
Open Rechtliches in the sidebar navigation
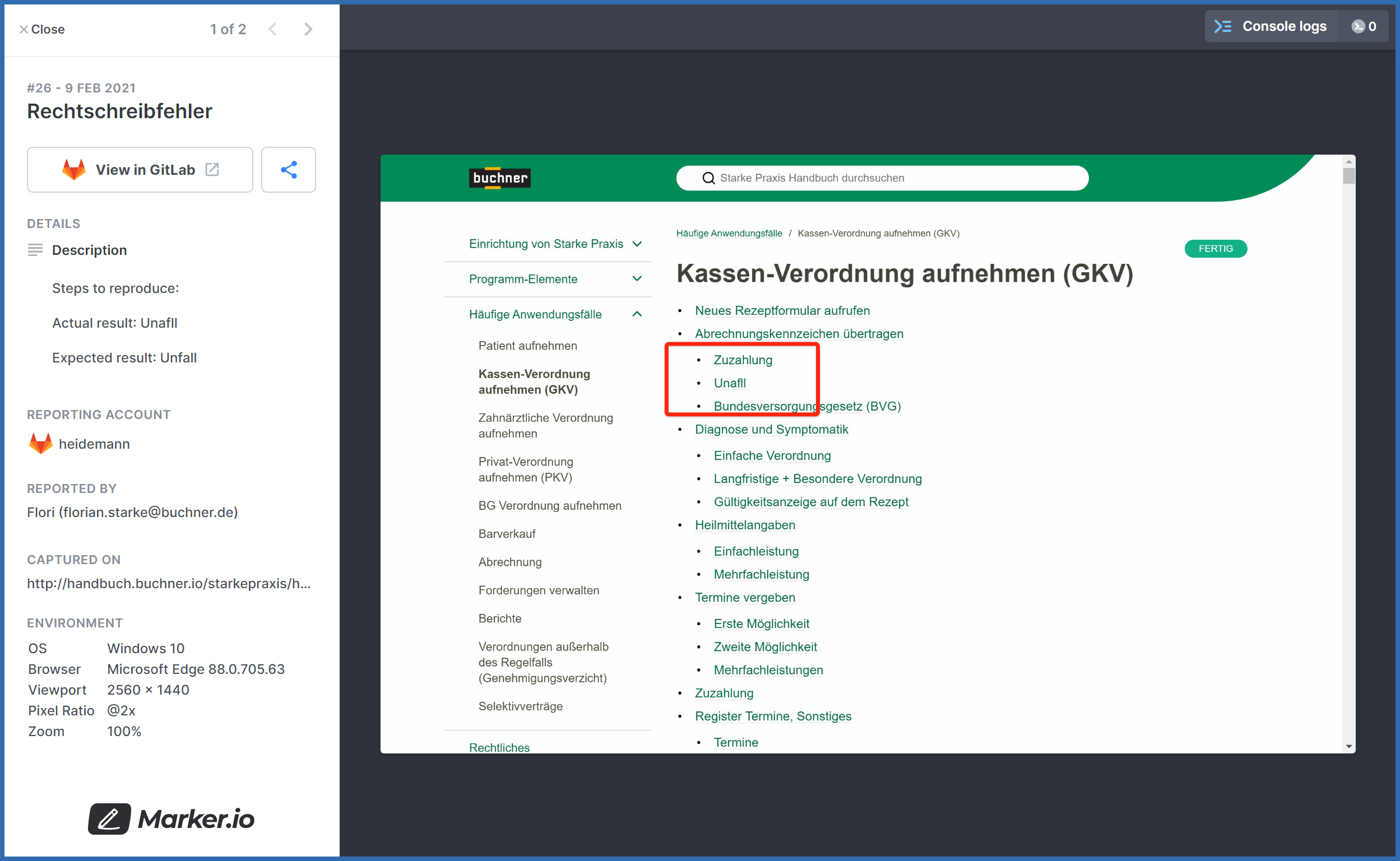(499, 747)
